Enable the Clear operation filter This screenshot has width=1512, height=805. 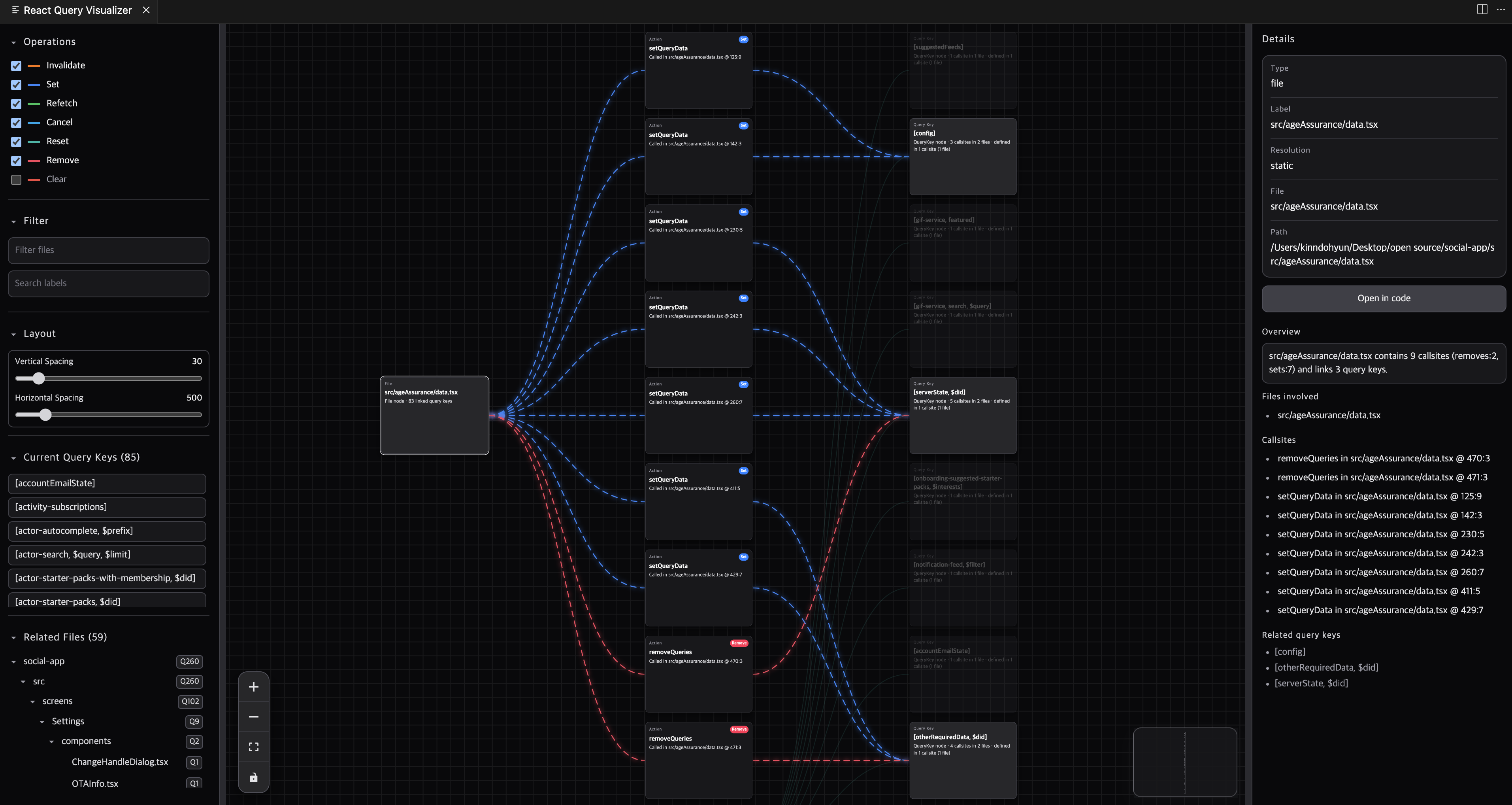click(16, 180)
